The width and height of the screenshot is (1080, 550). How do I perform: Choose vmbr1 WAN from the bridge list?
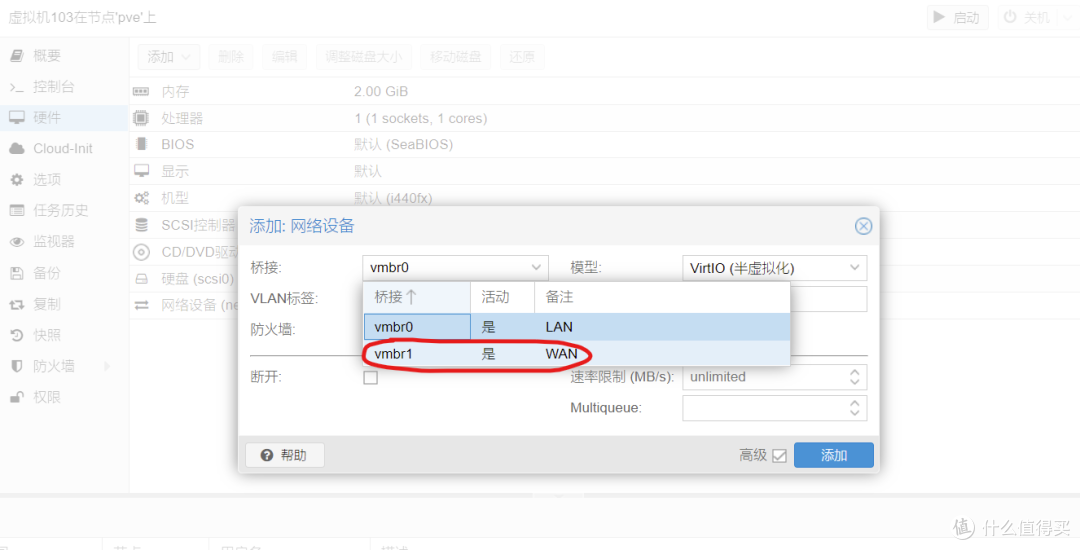coord(577,354)
